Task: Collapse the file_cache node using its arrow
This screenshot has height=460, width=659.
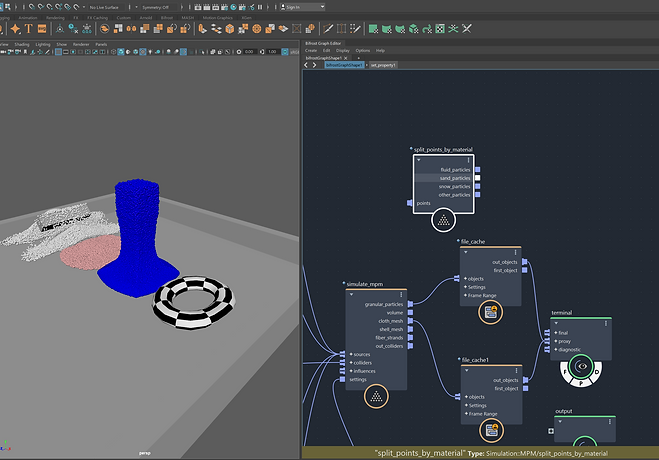Action: coord(466,252)
